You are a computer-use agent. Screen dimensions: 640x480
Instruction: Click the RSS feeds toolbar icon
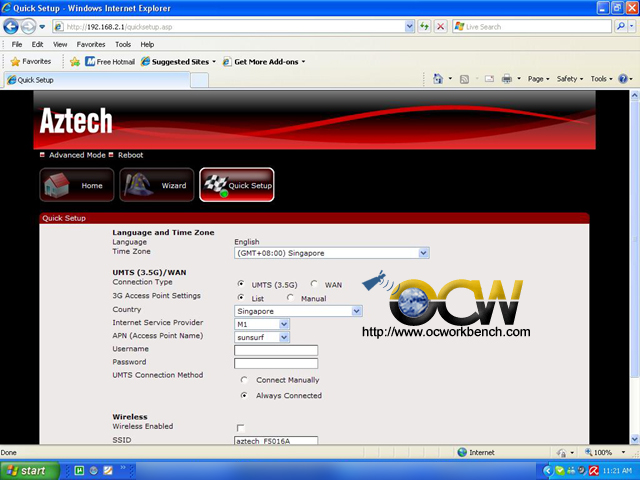(x=464, y=79)
